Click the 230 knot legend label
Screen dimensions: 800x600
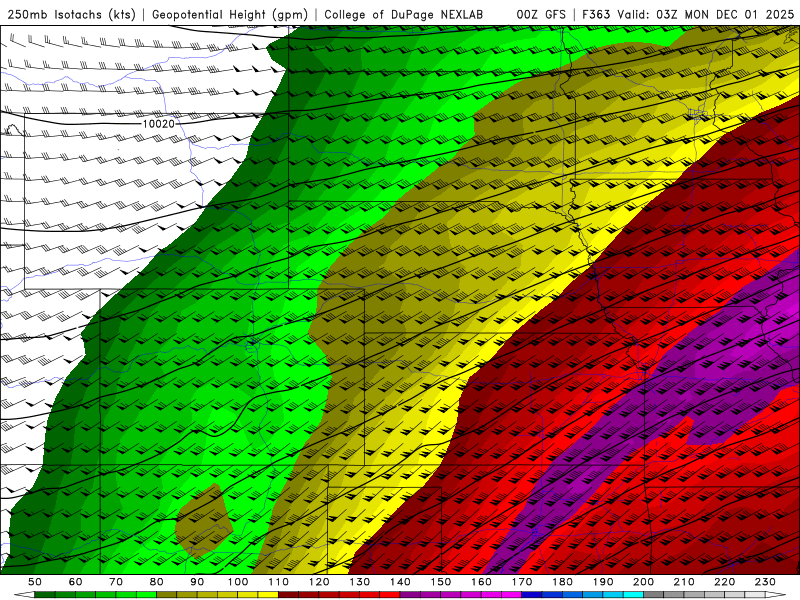(x=765, y=582)
